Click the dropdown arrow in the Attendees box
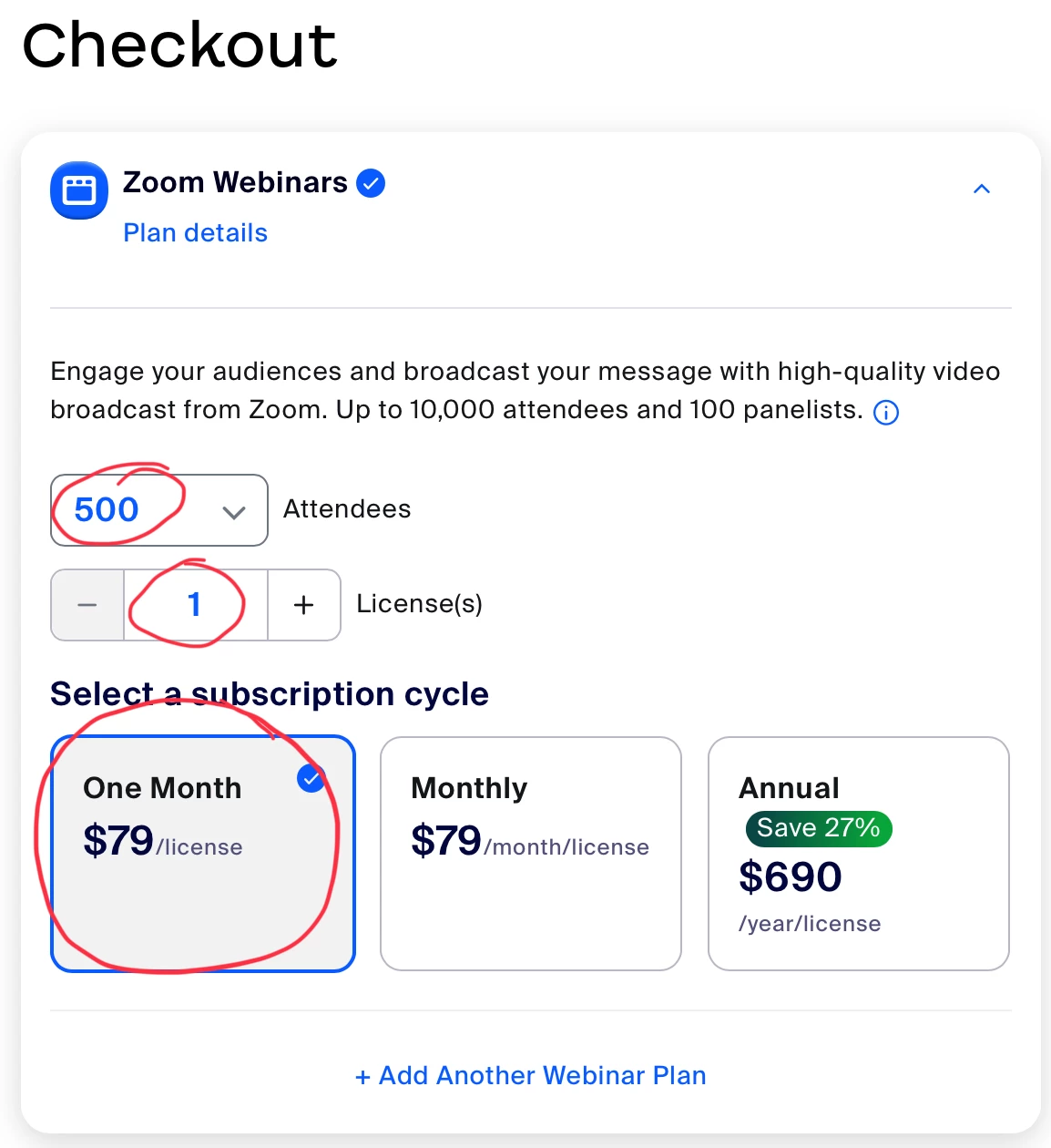Screen dimensions: 1051x1148 [x=234, y=512]
